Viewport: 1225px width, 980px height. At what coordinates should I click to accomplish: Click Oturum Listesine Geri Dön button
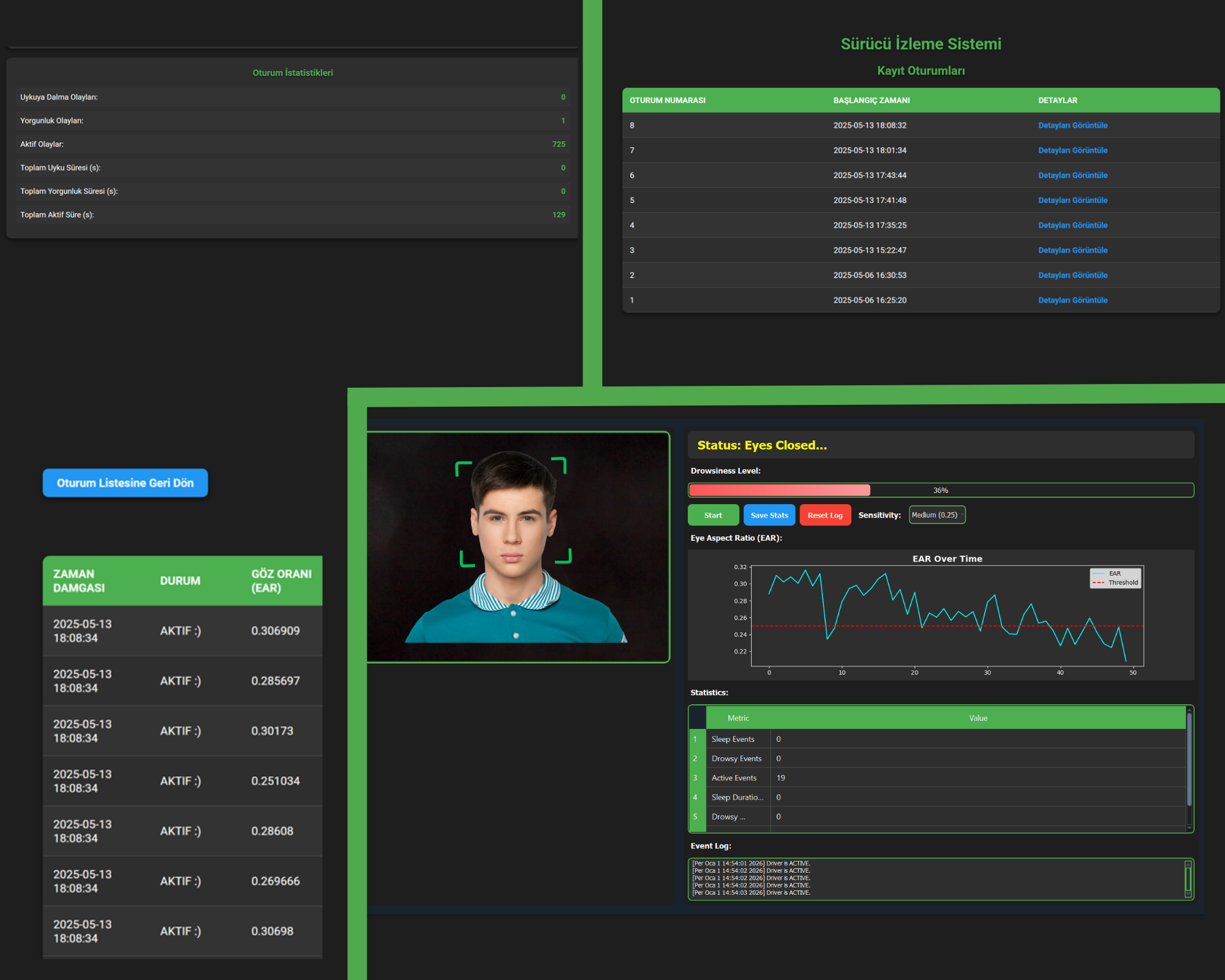tap(125, 483)
